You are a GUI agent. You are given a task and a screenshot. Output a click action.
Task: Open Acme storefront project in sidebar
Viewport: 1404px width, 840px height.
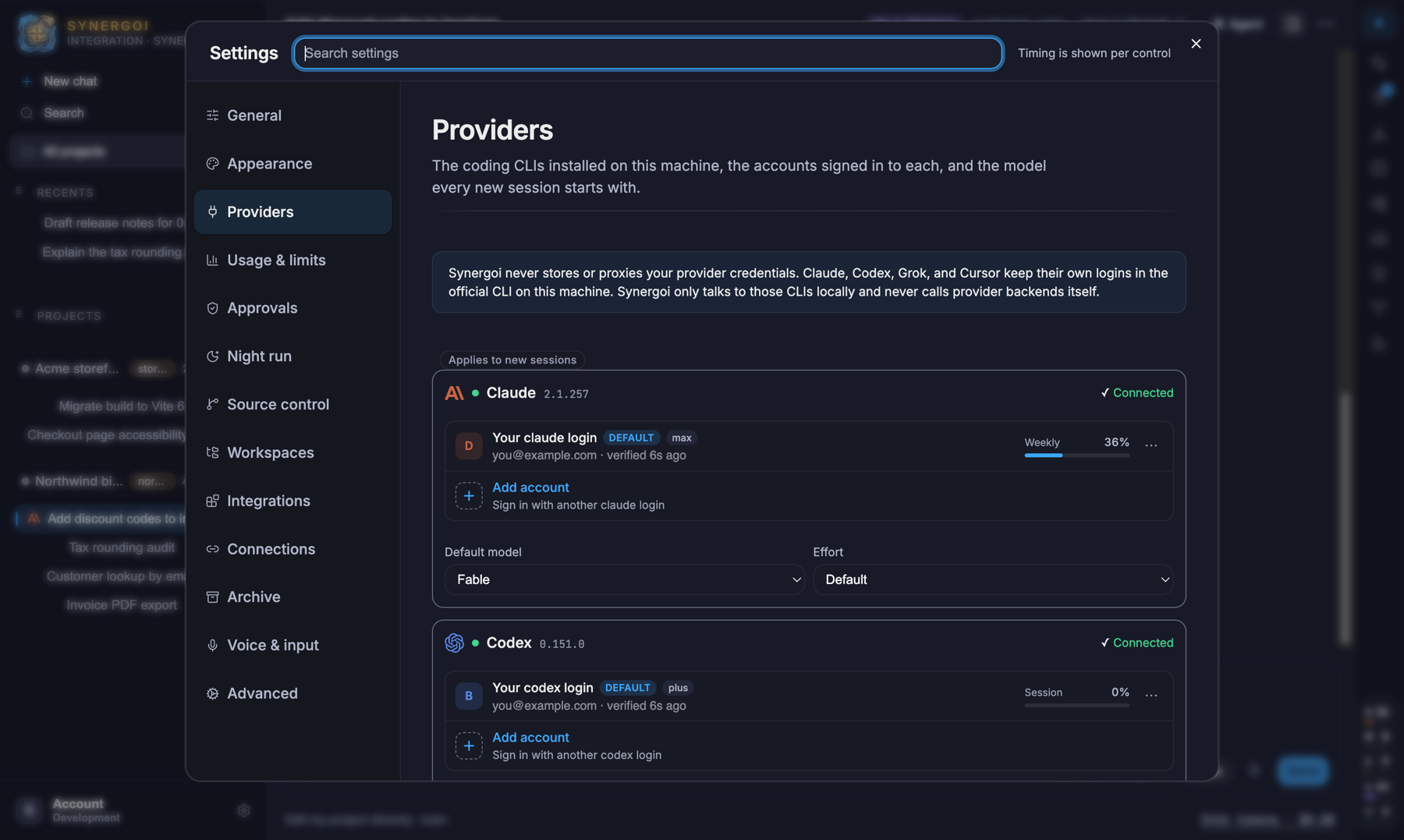point(76,369)
